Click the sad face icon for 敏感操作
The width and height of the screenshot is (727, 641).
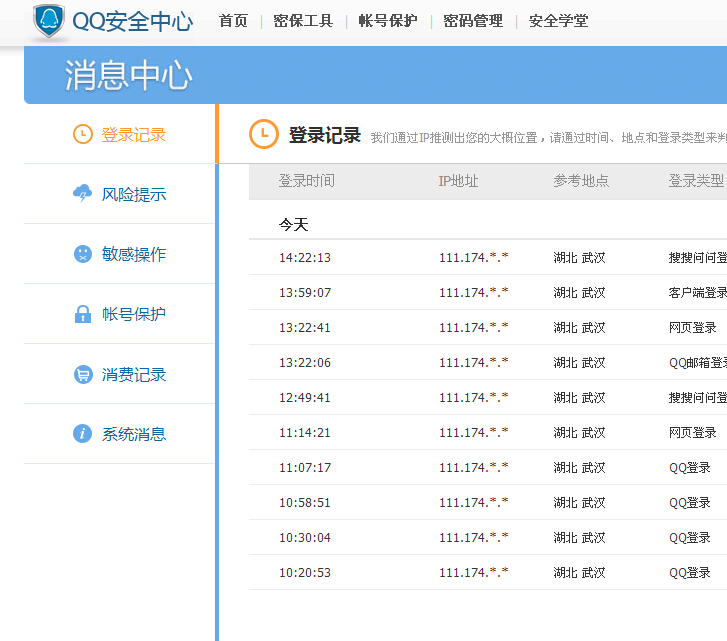(x=83, y=254)
